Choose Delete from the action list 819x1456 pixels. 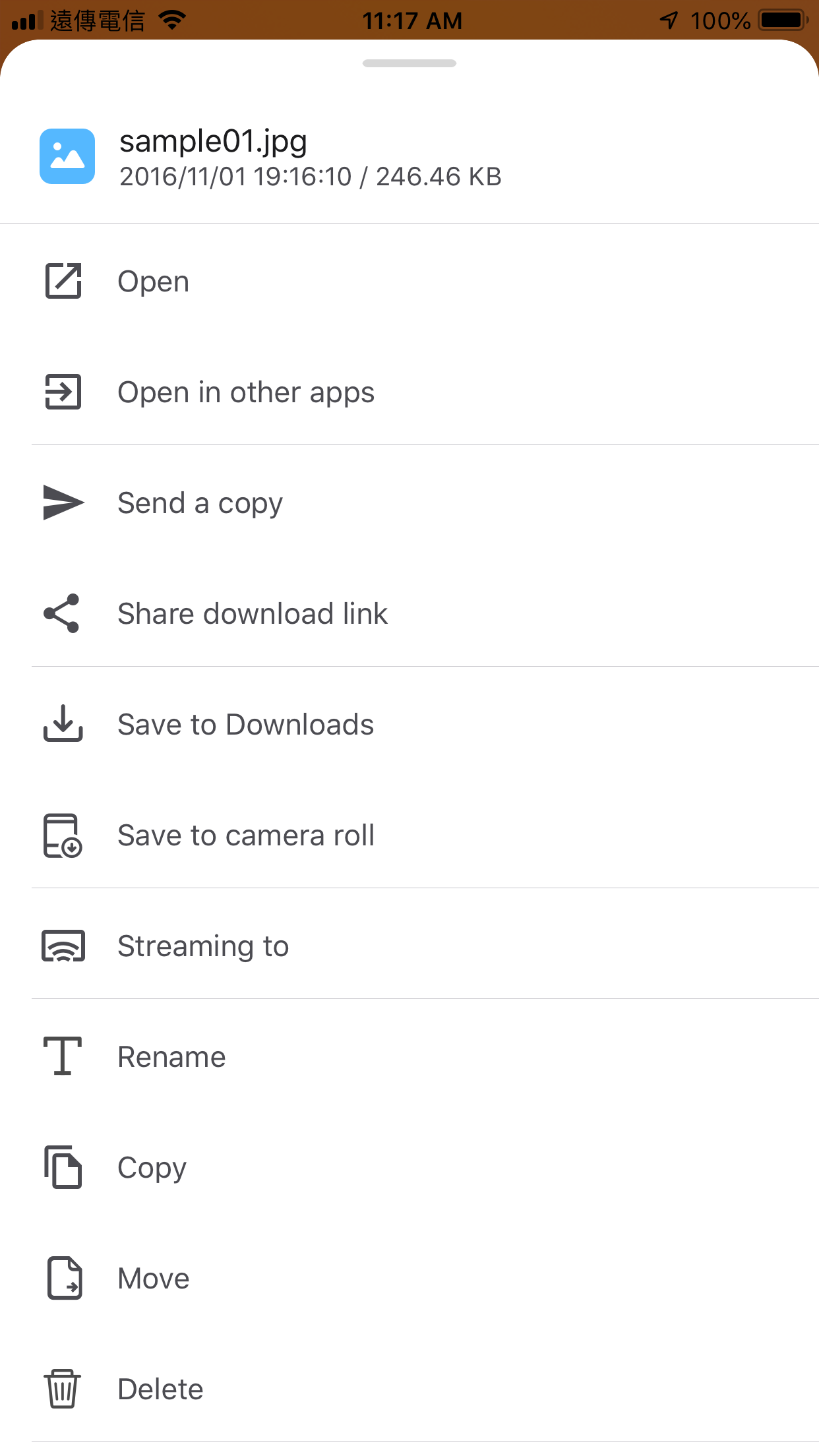pos(160,1389)
